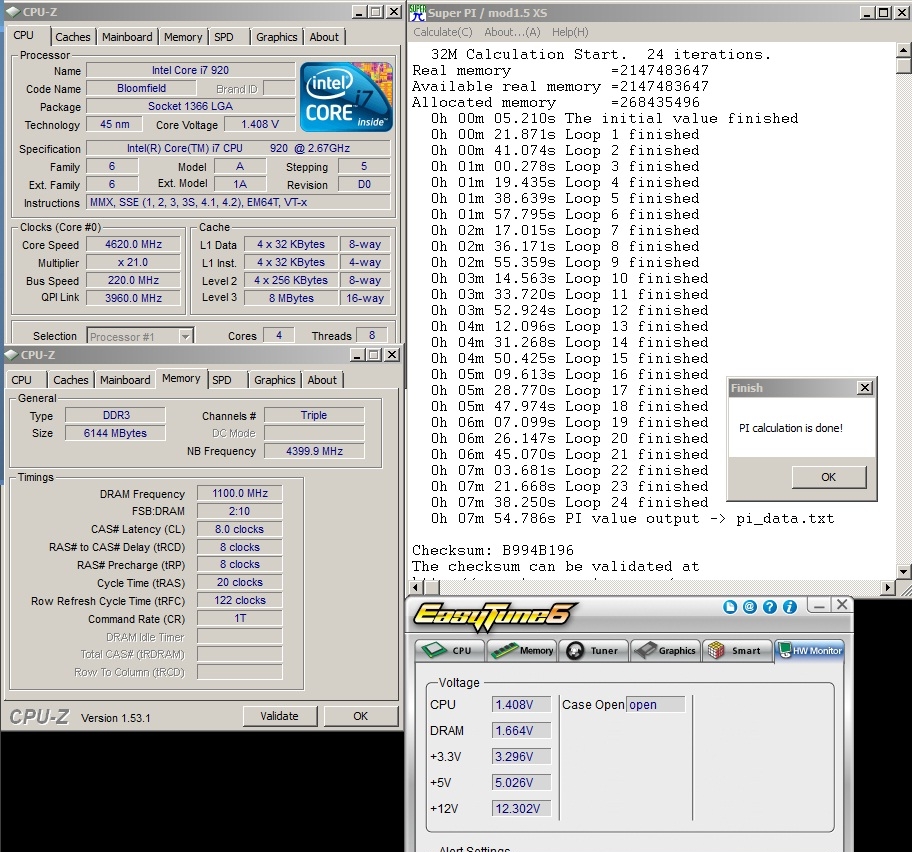Switch to EasyTune6 Memory tab

point(523,650)
